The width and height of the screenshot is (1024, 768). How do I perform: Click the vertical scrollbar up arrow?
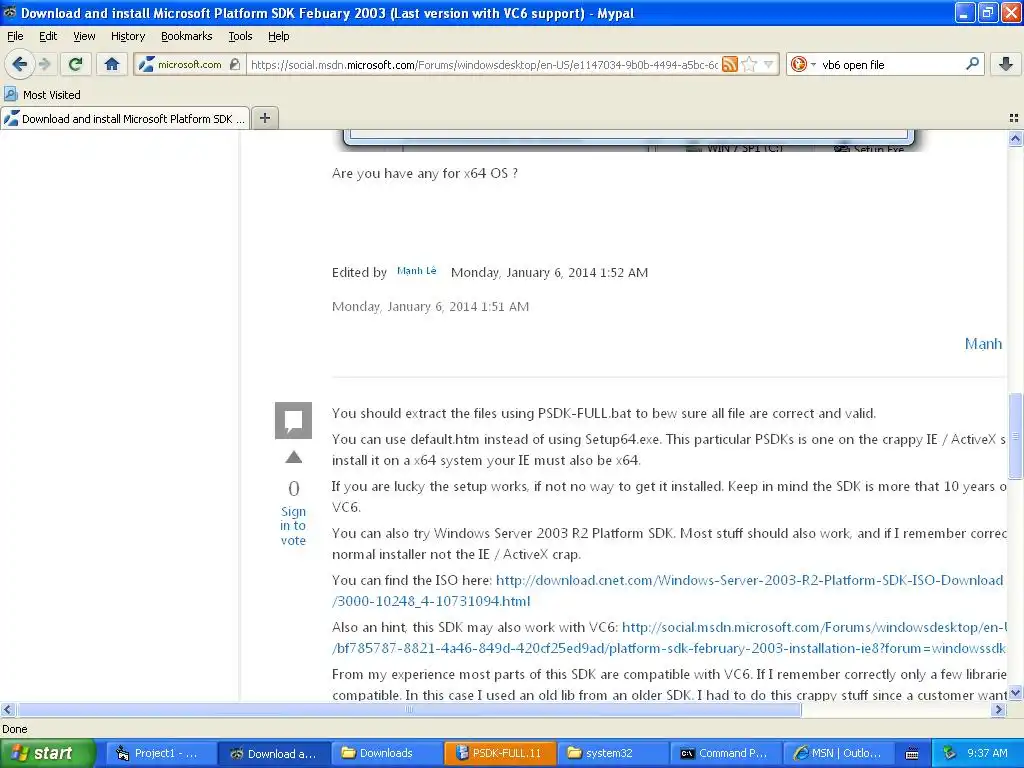click(1015, 138)
